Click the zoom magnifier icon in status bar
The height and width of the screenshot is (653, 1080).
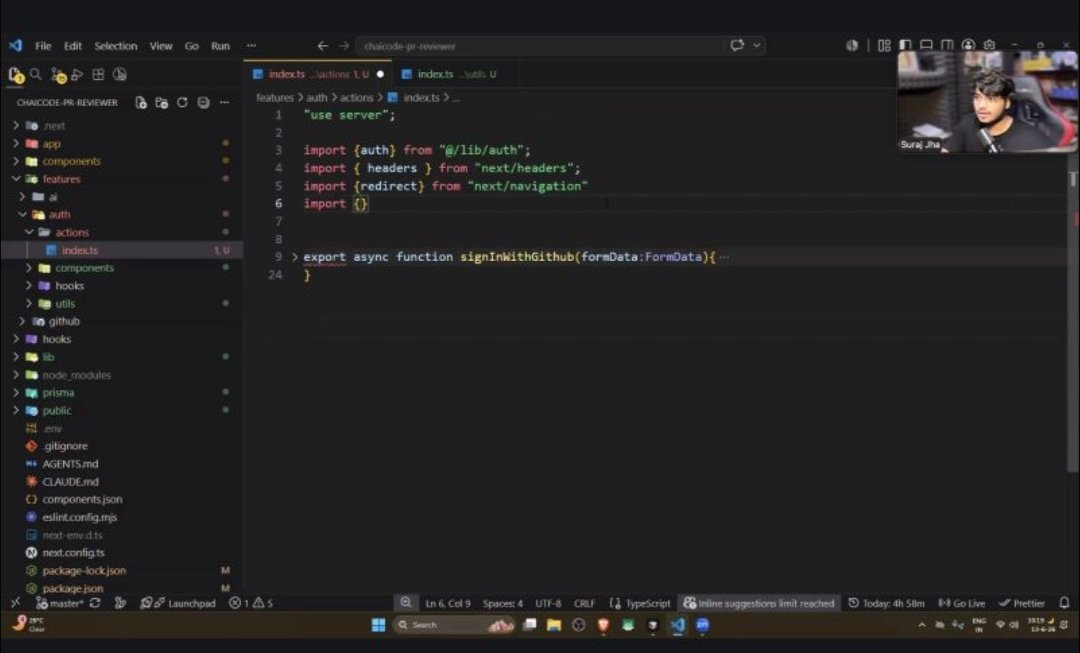coord(406,603)
